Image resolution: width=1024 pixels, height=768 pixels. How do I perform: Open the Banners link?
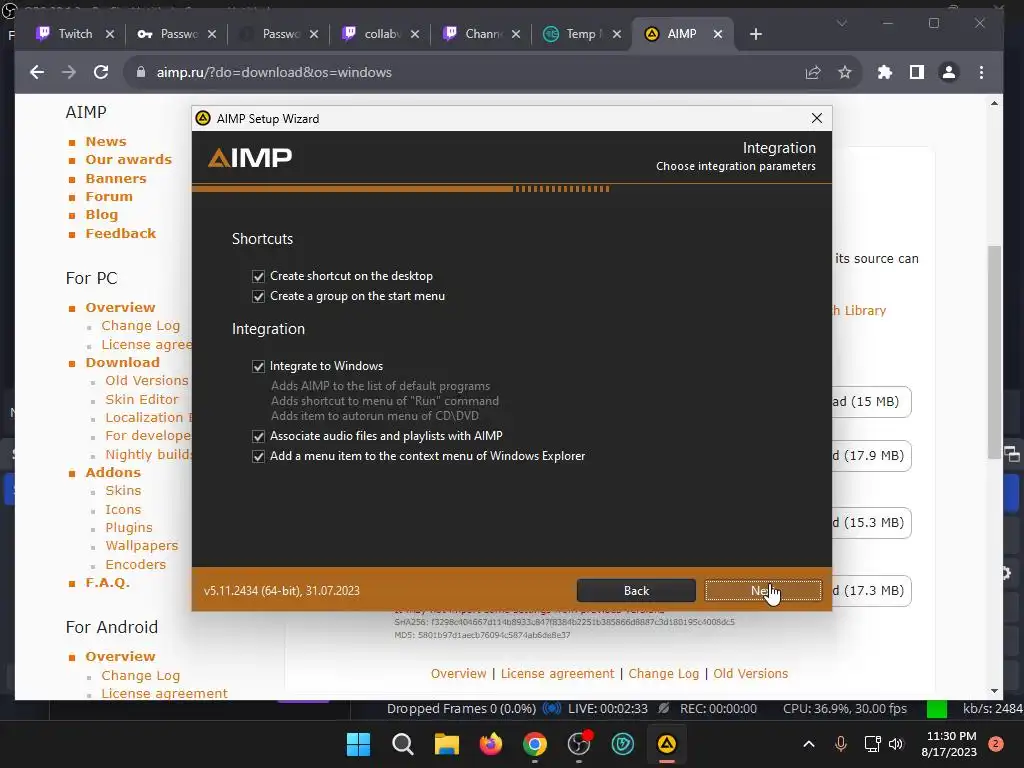116,178
